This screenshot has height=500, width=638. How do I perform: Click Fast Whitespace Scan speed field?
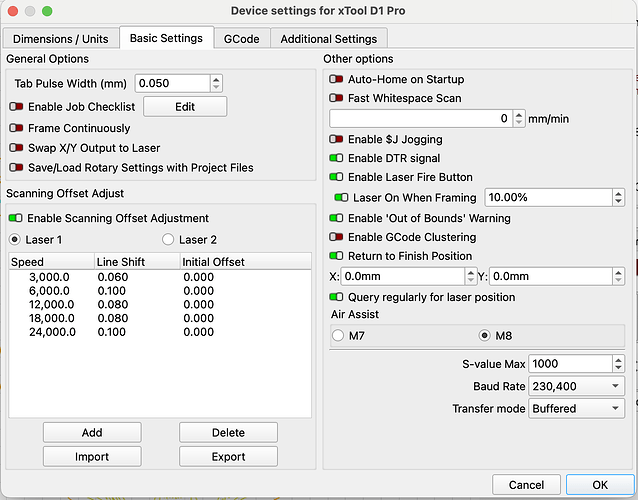click(x=421, y=118)
